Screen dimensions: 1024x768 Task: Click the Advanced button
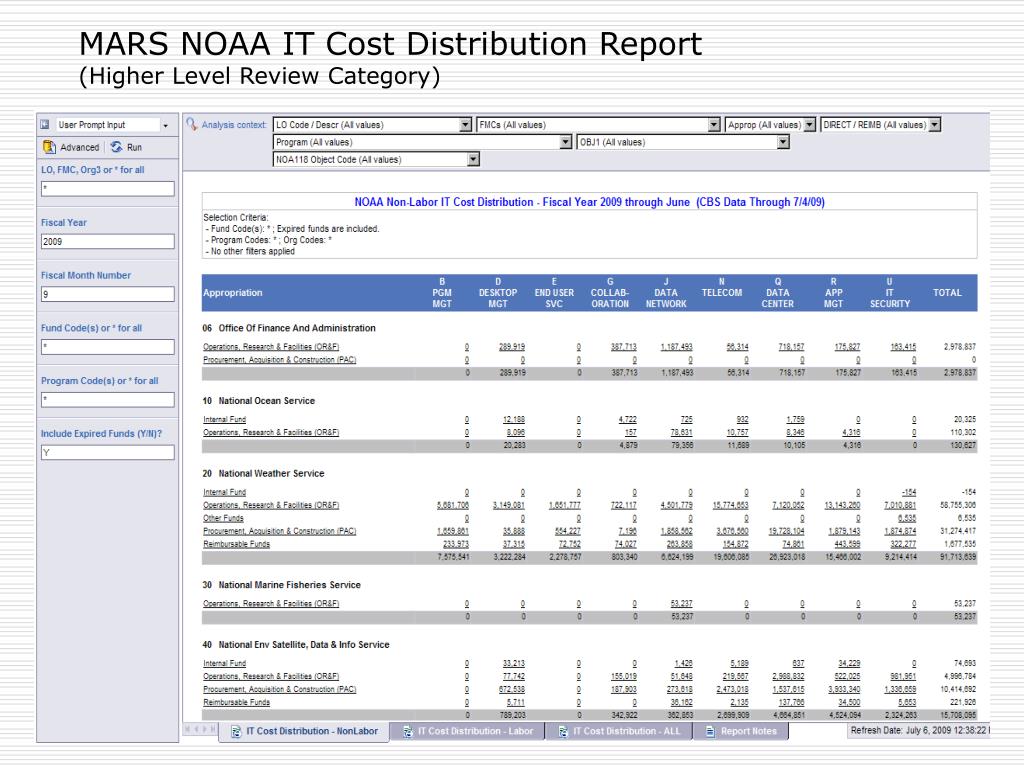[71, 147]
